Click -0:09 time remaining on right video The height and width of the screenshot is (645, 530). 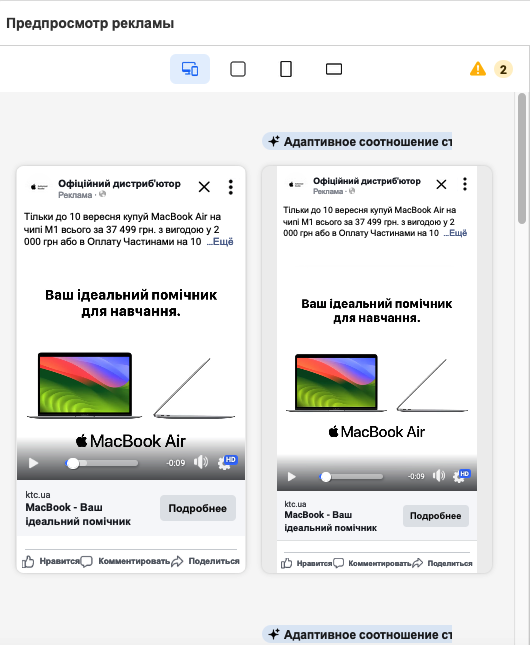[416, 476]
